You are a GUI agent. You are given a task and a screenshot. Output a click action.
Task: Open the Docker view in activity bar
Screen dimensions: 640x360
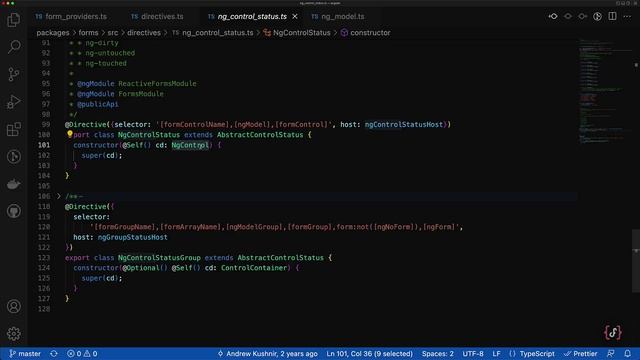13,184
